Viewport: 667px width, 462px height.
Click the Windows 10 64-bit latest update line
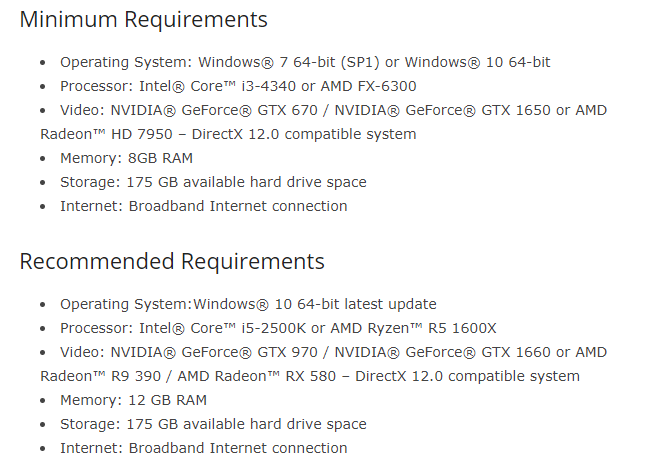(x=248, y=305)
